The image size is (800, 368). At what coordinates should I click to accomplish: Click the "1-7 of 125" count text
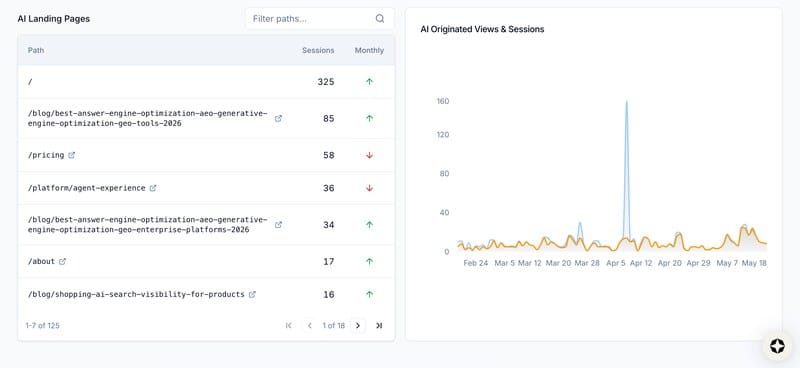(x=42, y=326)
